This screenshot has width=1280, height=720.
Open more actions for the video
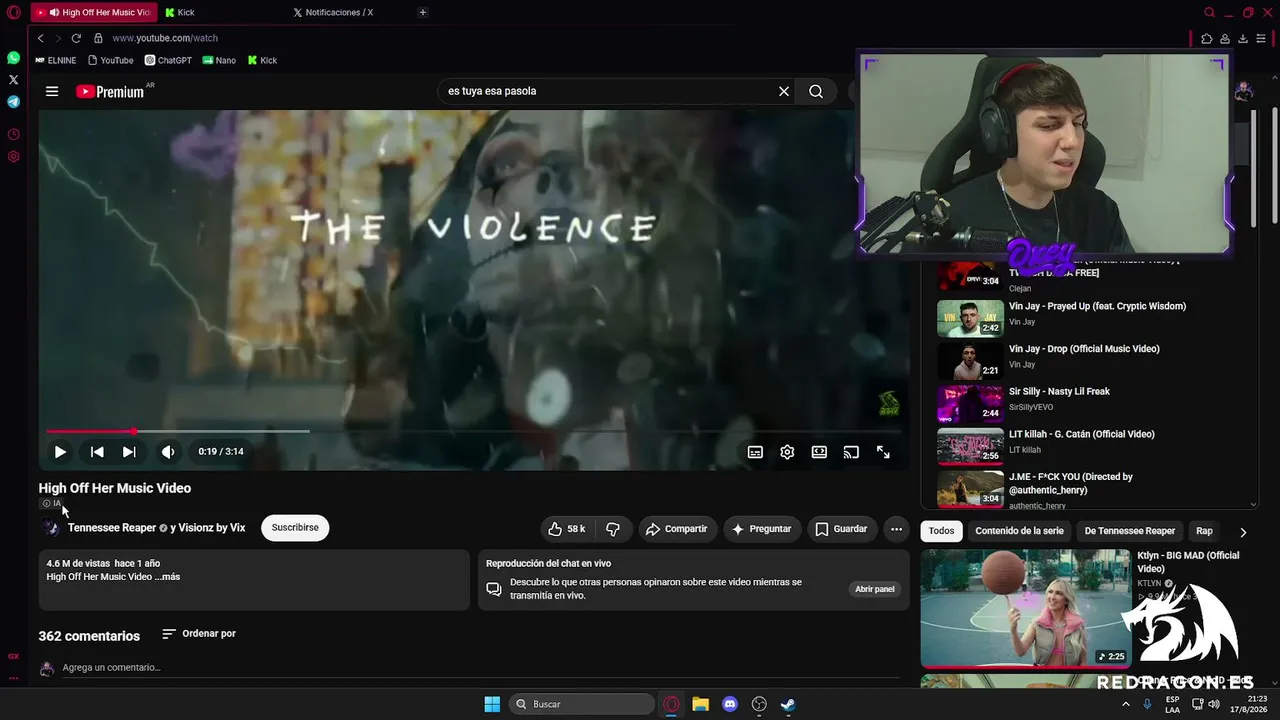[896, 529]
